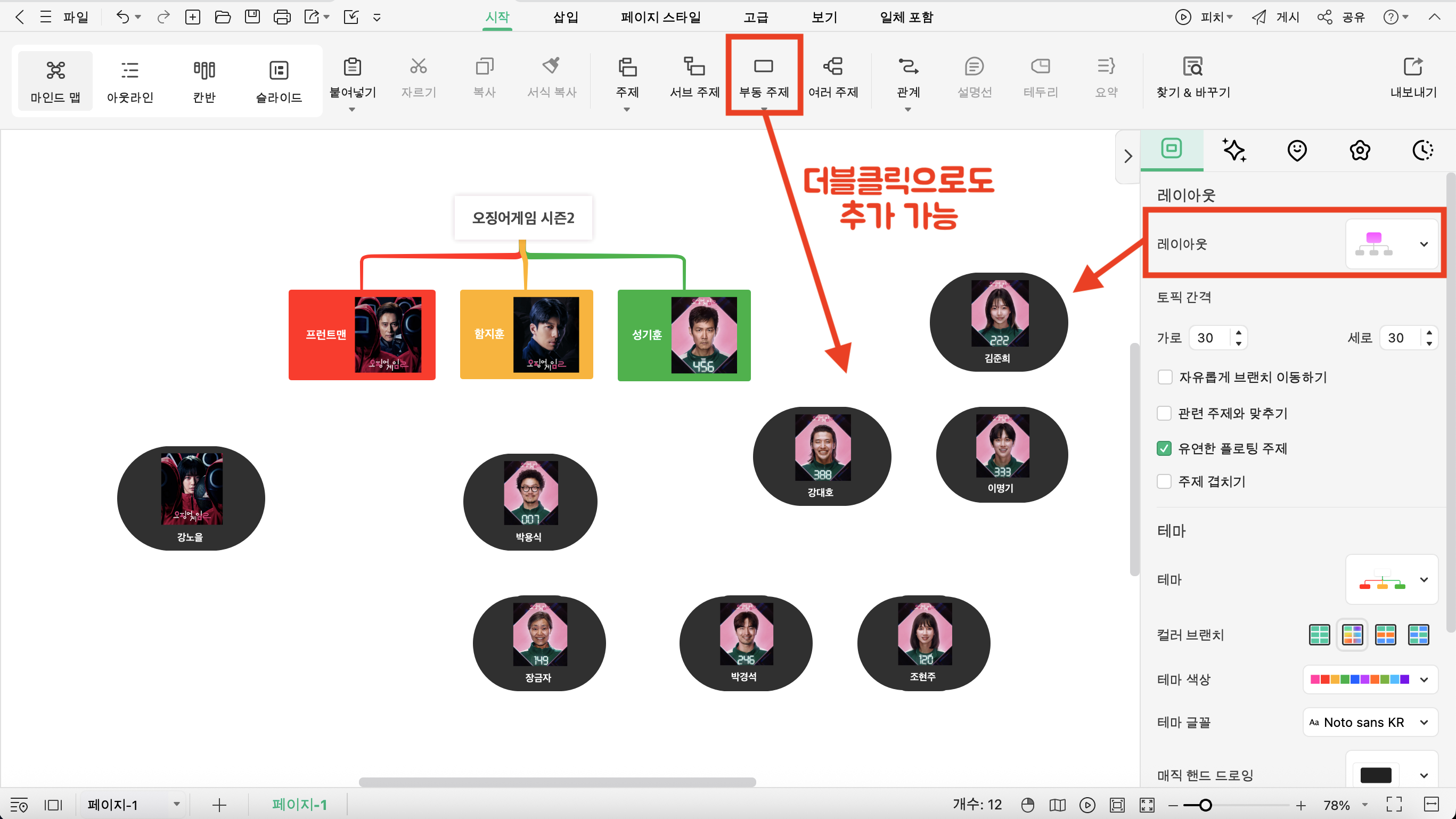Open the 고급 ribbon tab

[x=756, y=17]
